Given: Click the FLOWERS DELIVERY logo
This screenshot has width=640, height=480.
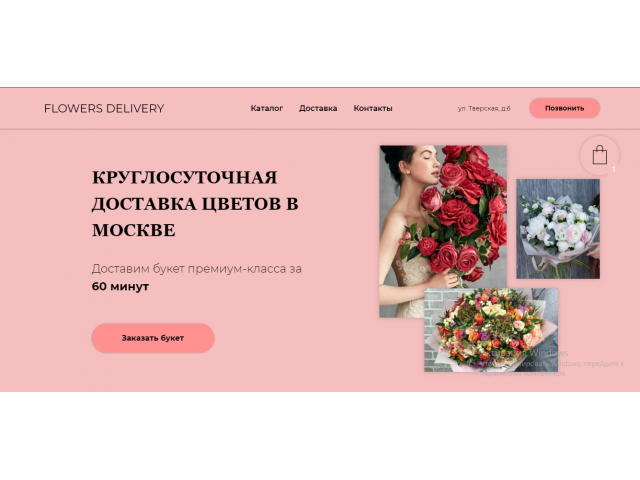Looking at the screenshot, I should [104, 109].
